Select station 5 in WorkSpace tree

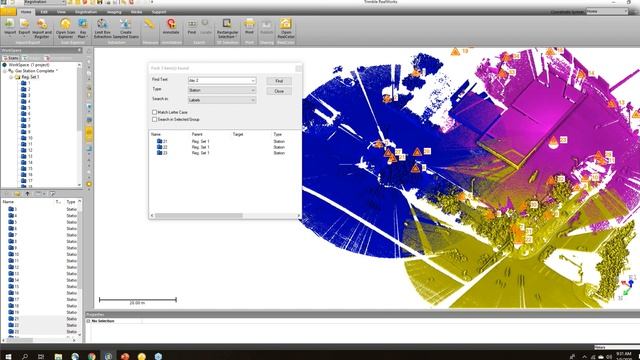(26, 107)
